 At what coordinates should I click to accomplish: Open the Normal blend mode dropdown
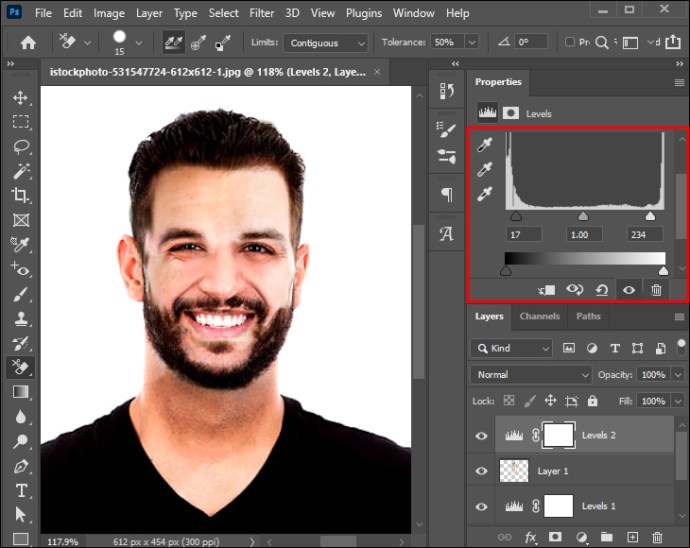click(530, 375)
